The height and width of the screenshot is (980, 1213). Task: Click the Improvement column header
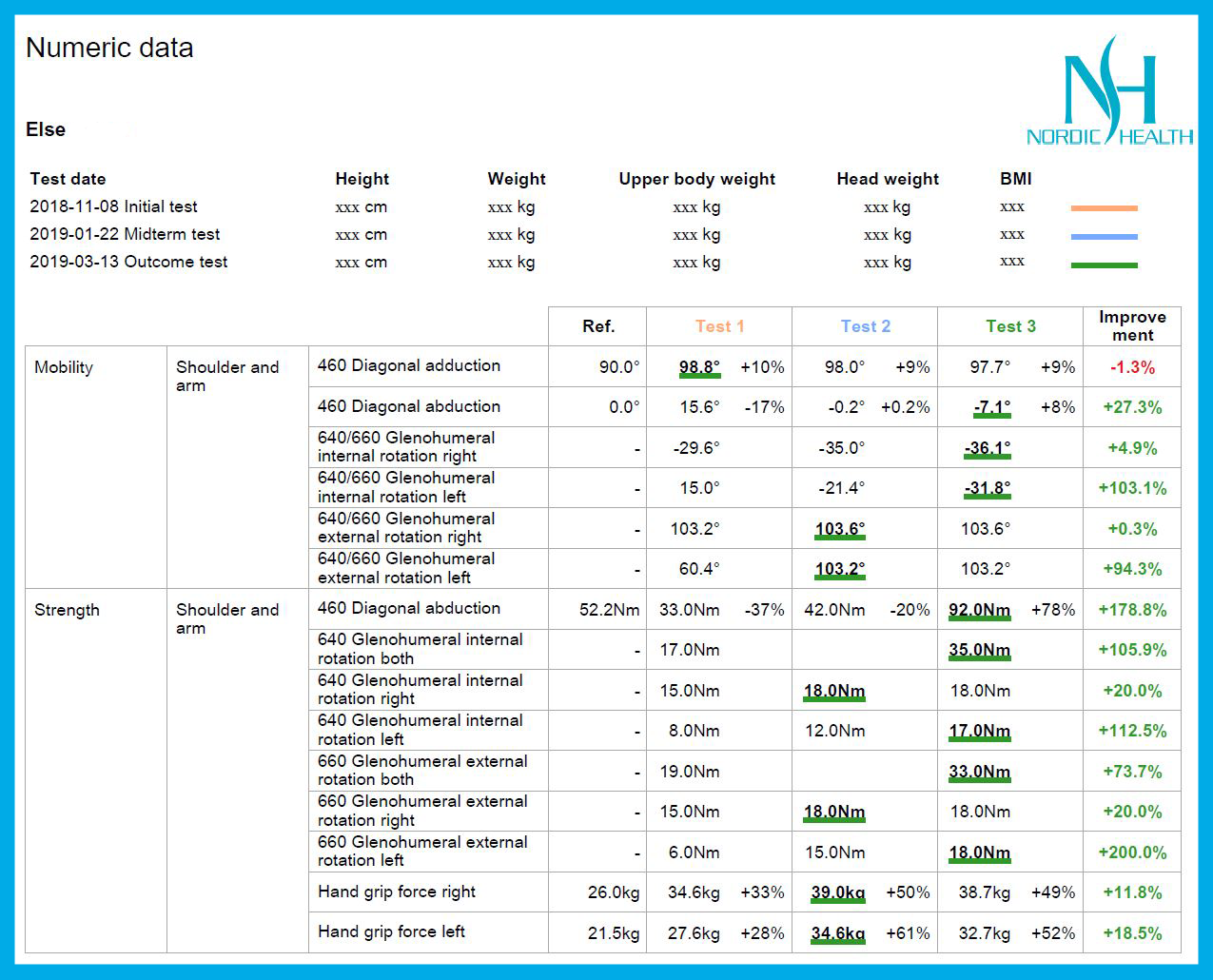coord(1132,326)
